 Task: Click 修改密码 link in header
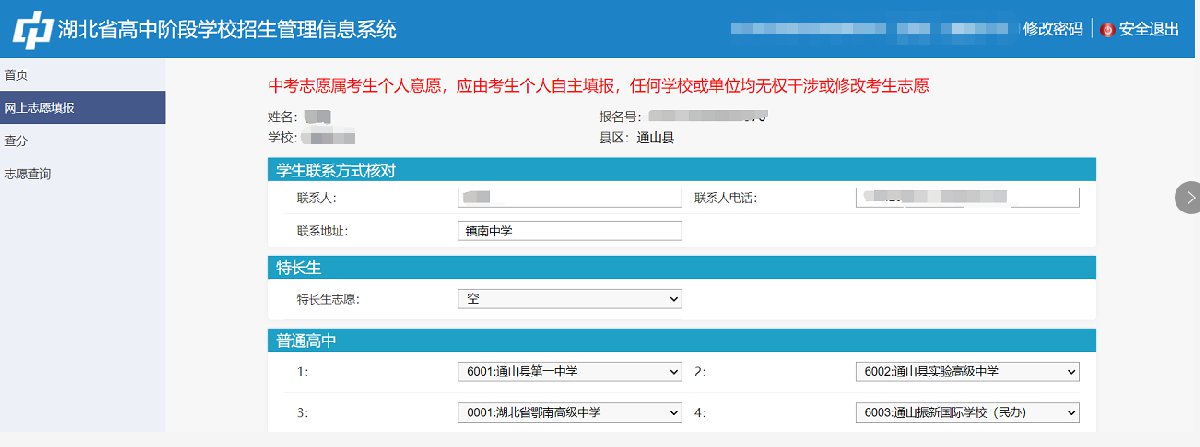(1053, 29)
